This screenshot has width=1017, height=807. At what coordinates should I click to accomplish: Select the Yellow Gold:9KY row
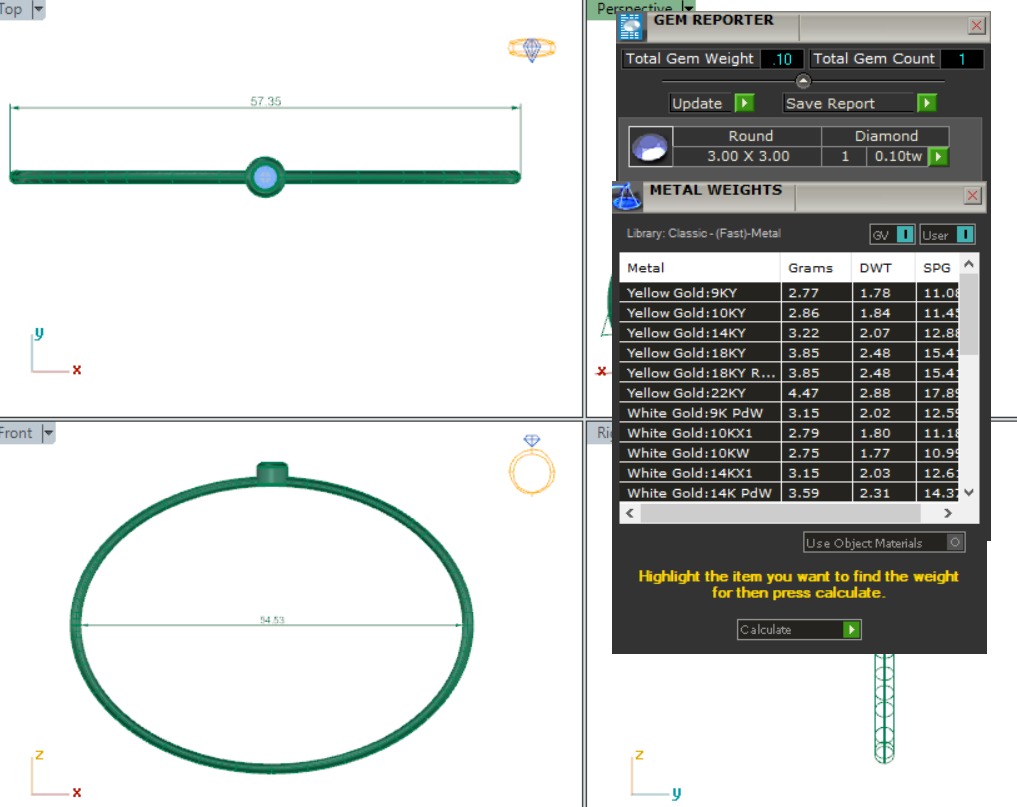point(789,293)
